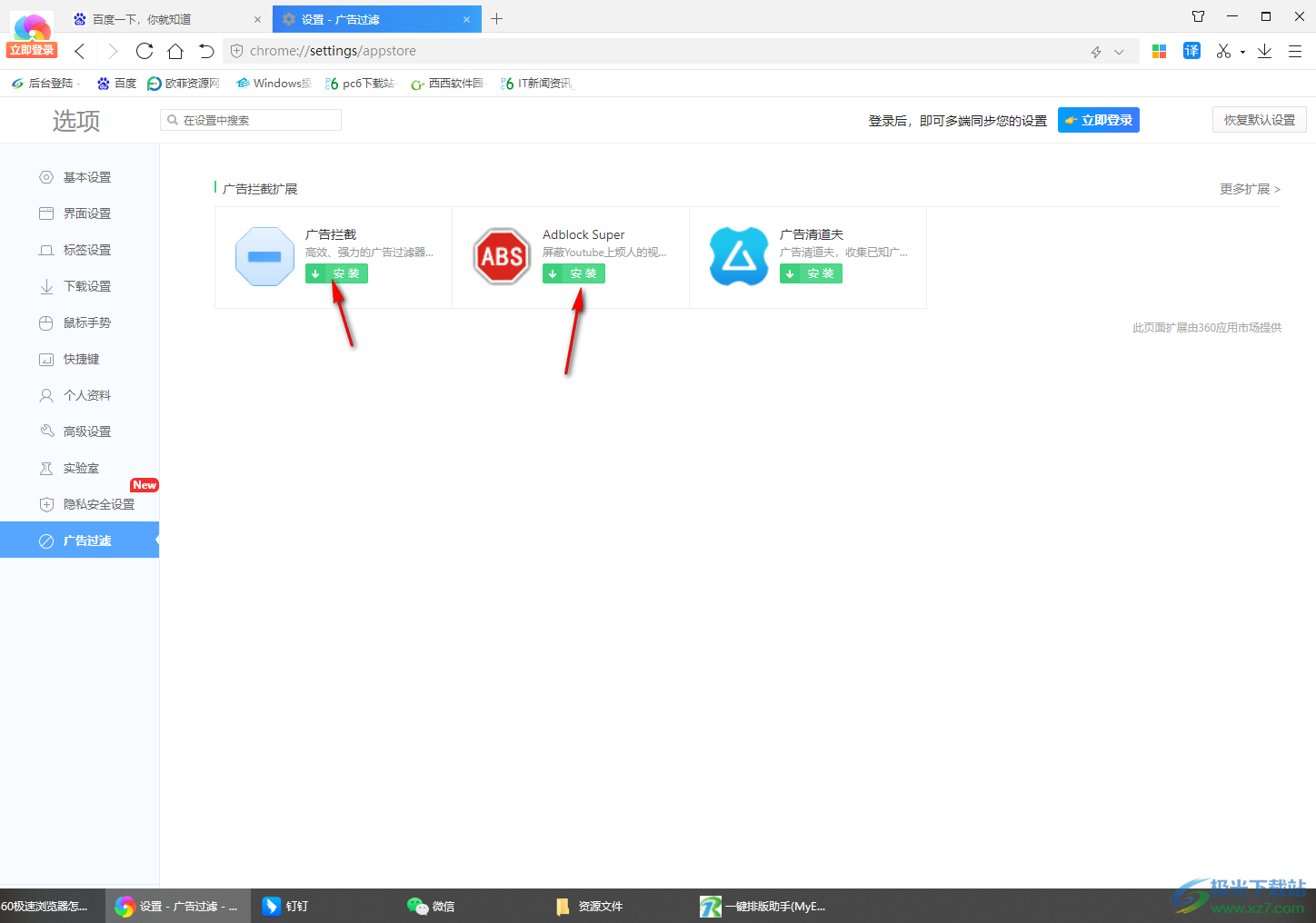This screenshot has height=923, width=1316.
Task: Open the Windows bookmark
Action: pyautogui.click(x=274, y=84)
